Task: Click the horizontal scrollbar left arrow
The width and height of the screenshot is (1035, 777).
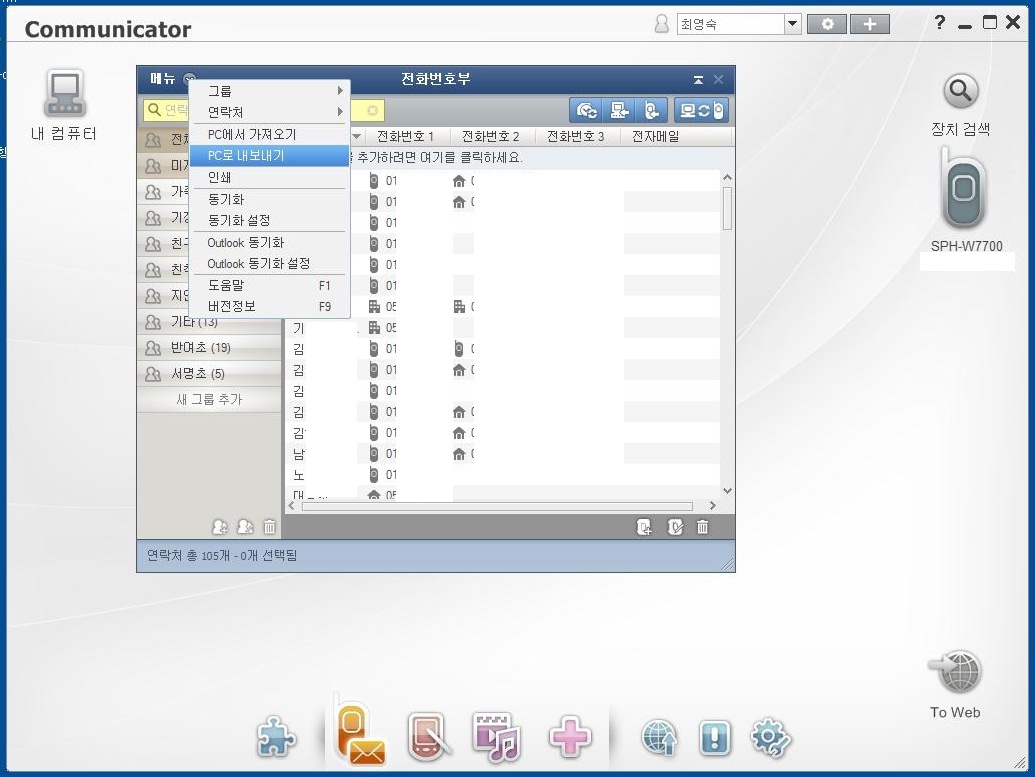Action: pos(292,506)
